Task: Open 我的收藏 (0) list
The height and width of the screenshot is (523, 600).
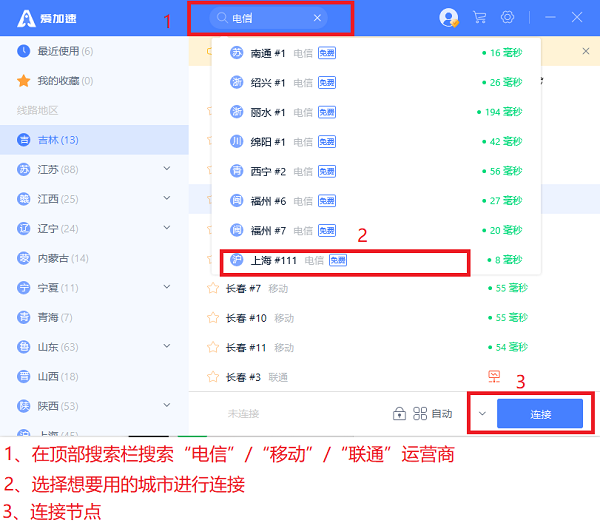Action: pos(94,81)
